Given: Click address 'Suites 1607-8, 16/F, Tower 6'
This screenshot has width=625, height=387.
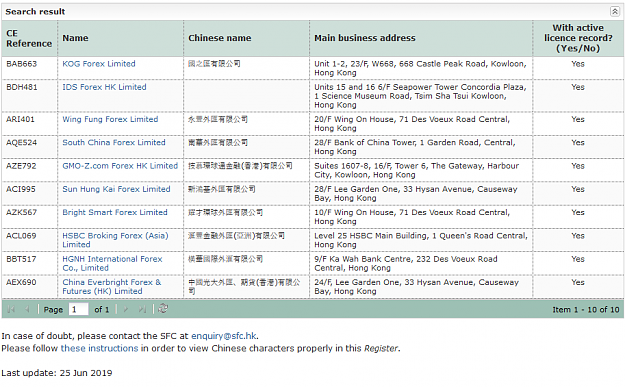Looking at the screenshot, I should point(417,170).
